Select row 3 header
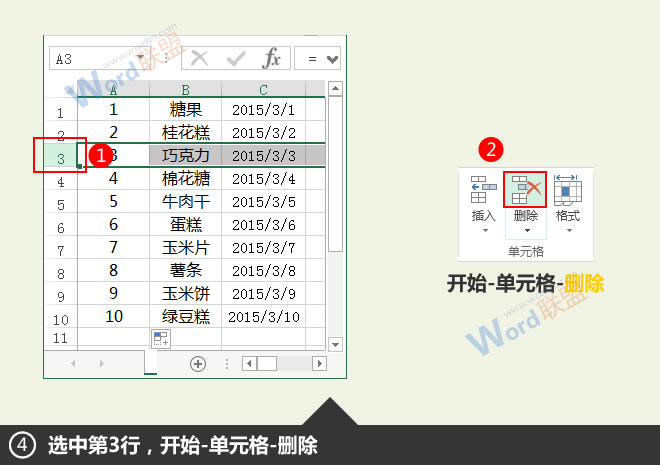This screenshot has width=660, height=465. [61, 157]
